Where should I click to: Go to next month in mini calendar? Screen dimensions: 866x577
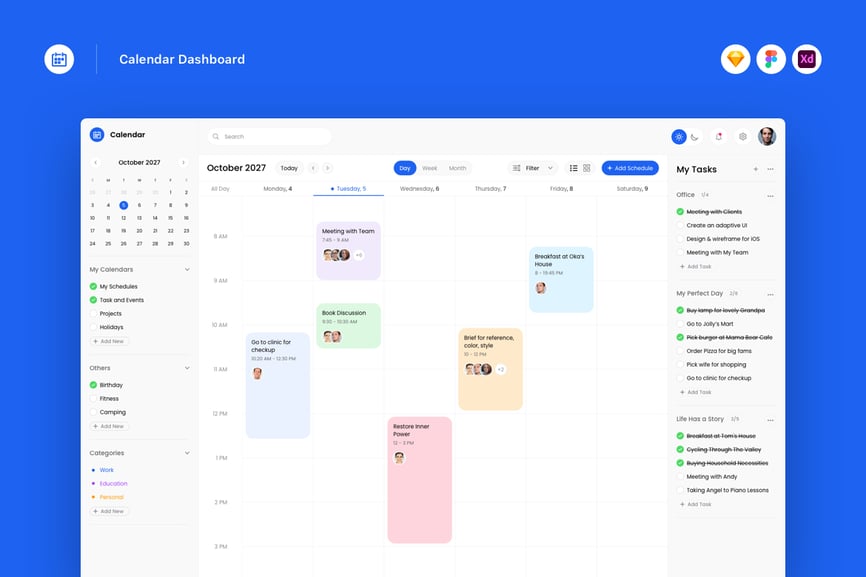(183, 162)
